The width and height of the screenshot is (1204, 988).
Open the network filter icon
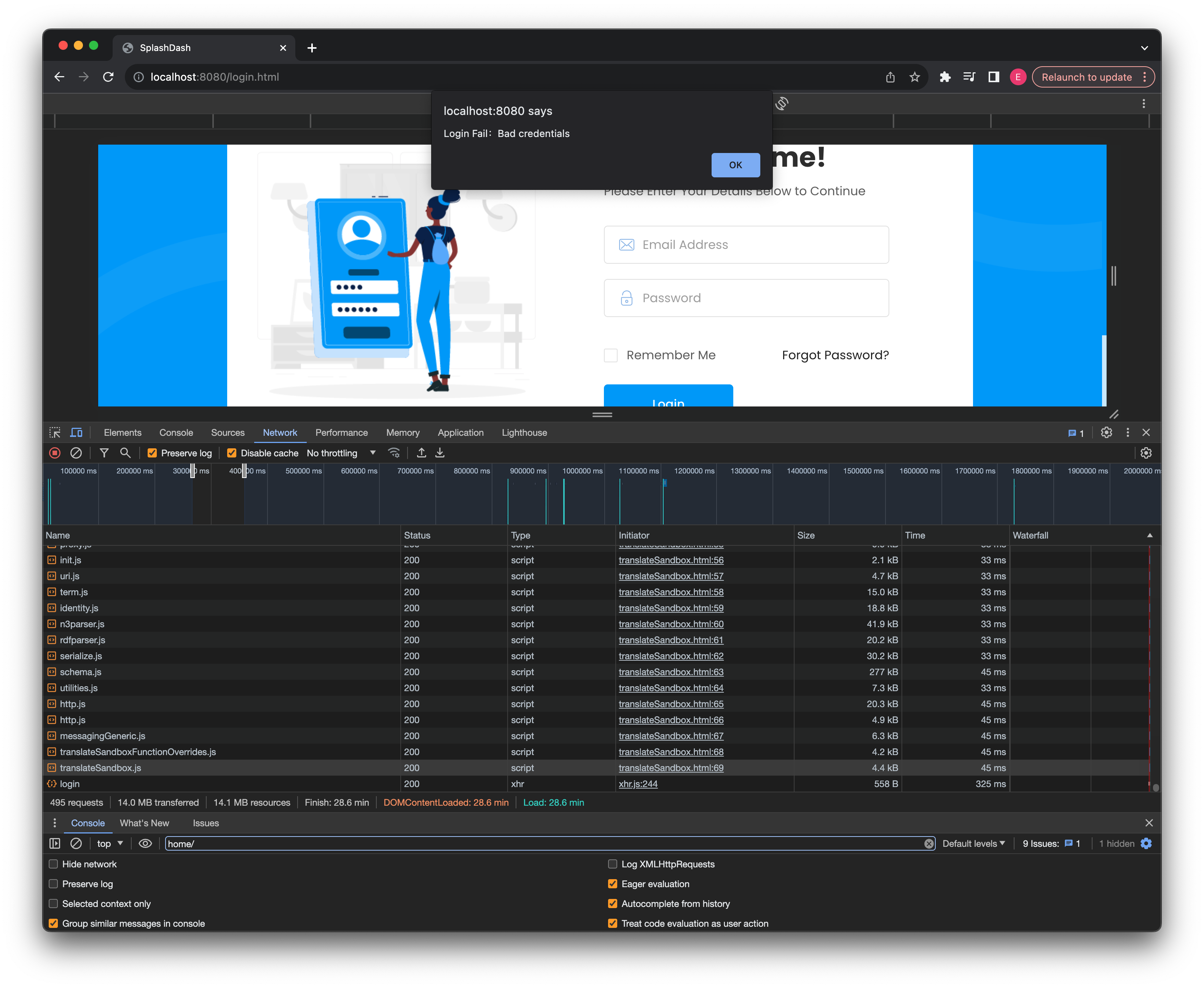pos(104,453)
